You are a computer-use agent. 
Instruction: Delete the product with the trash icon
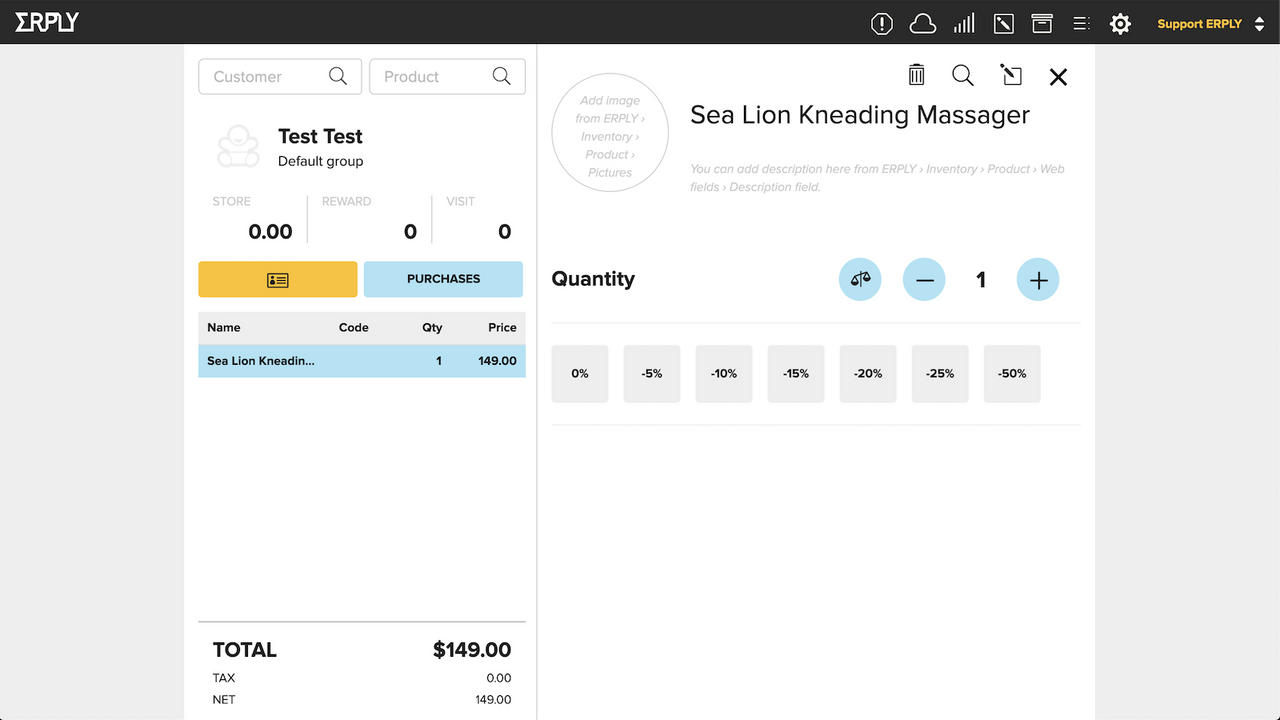[x=916, y=75]
